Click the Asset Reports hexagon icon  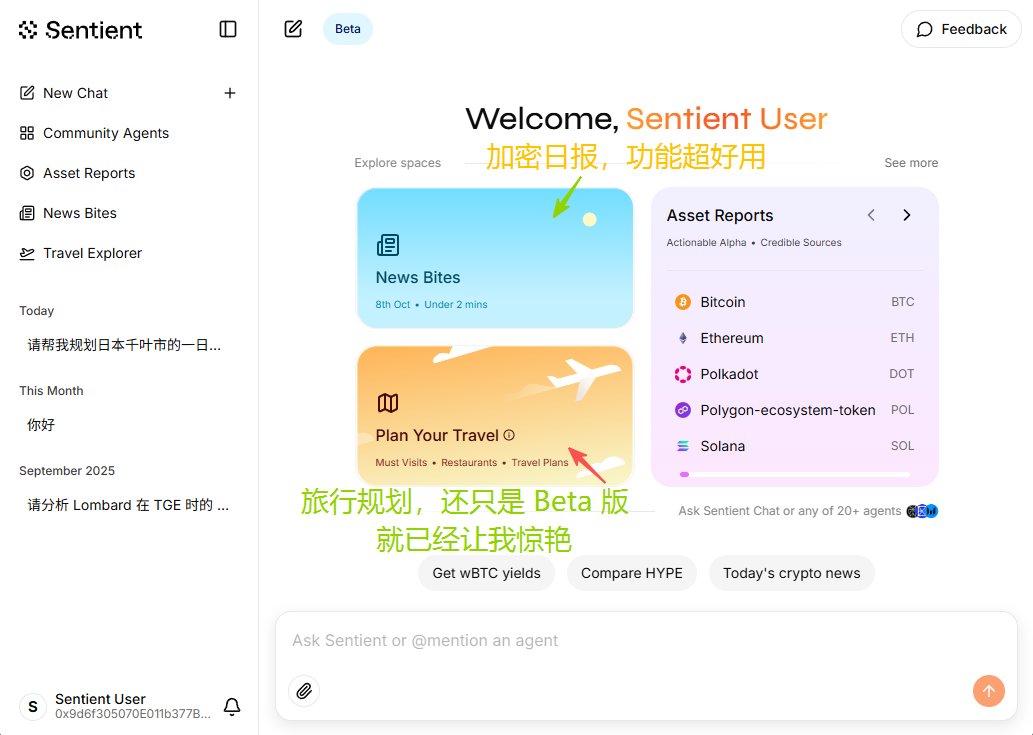(27, 173)
